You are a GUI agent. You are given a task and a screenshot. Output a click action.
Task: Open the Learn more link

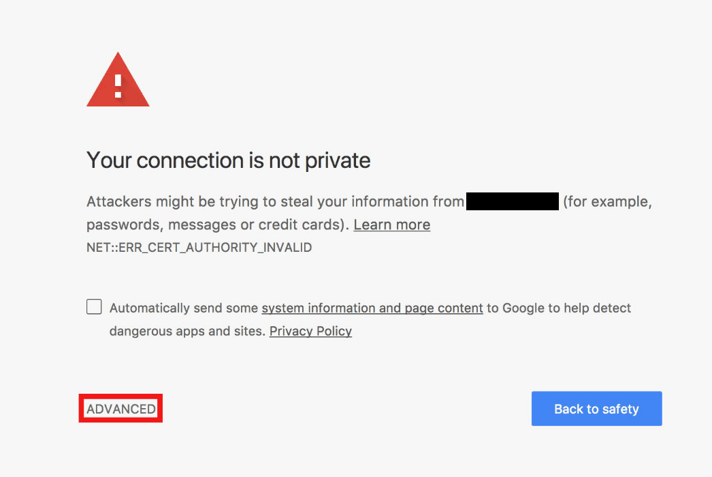click(x=392, y=224)
